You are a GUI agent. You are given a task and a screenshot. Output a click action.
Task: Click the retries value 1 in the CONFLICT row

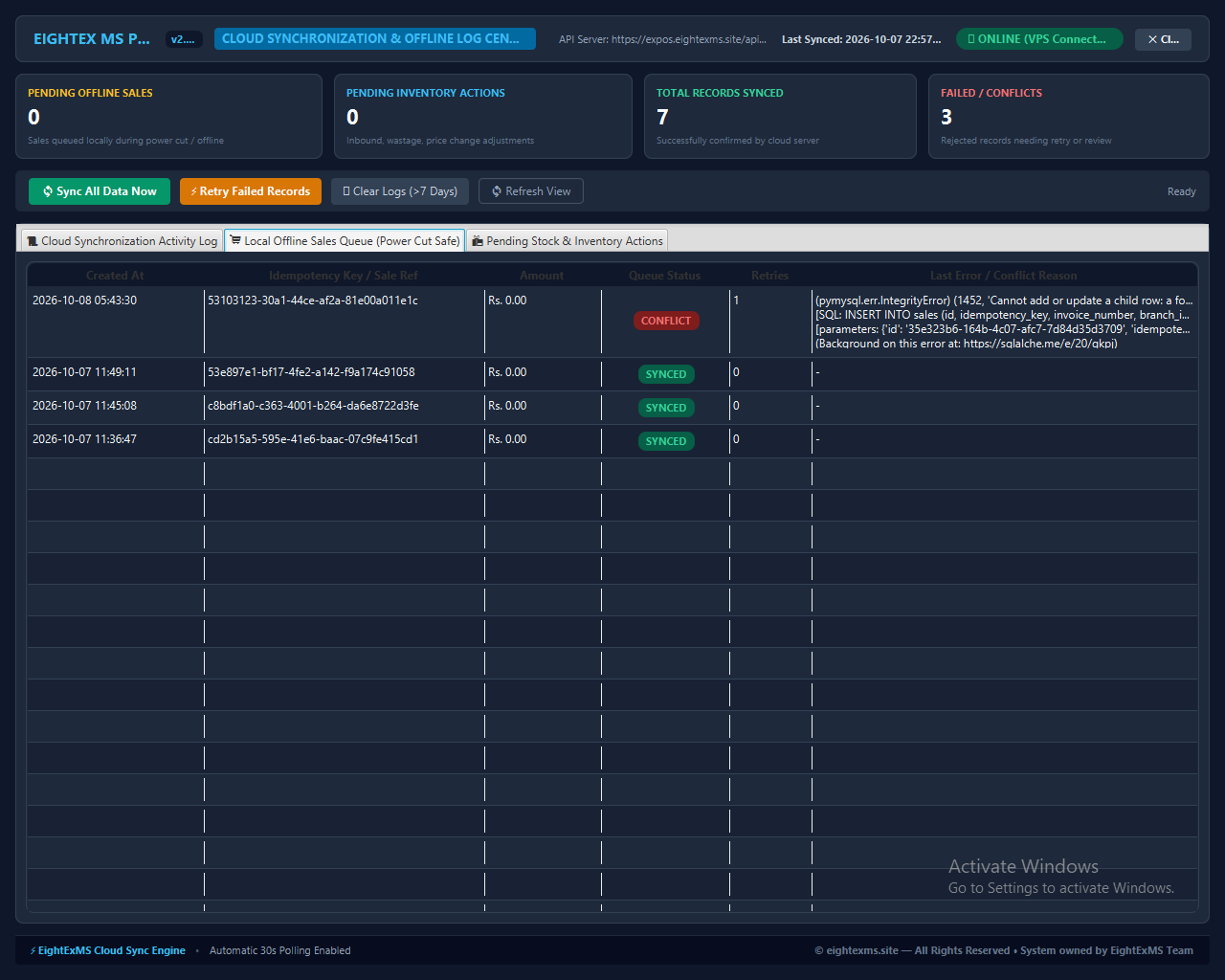[x=736, y=301]
